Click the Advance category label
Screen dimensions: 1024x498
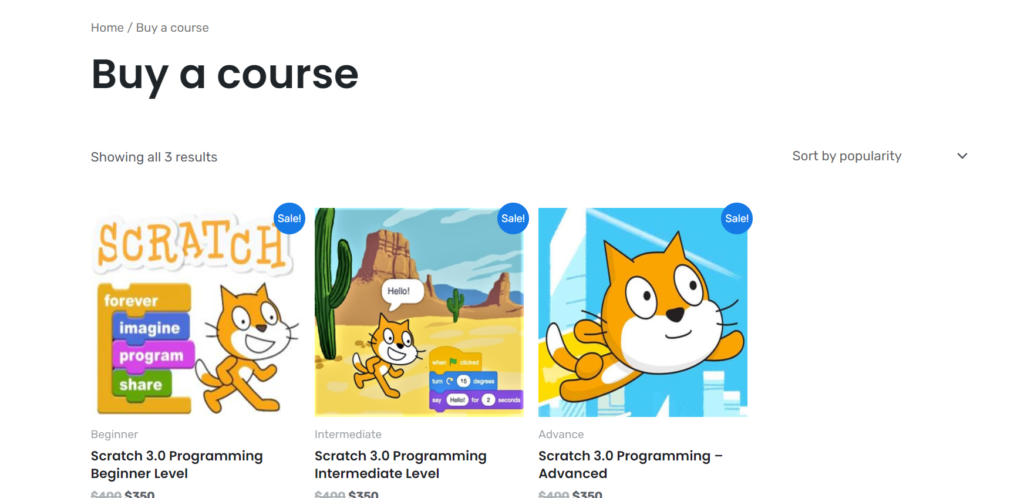click(x=561, y=434)
